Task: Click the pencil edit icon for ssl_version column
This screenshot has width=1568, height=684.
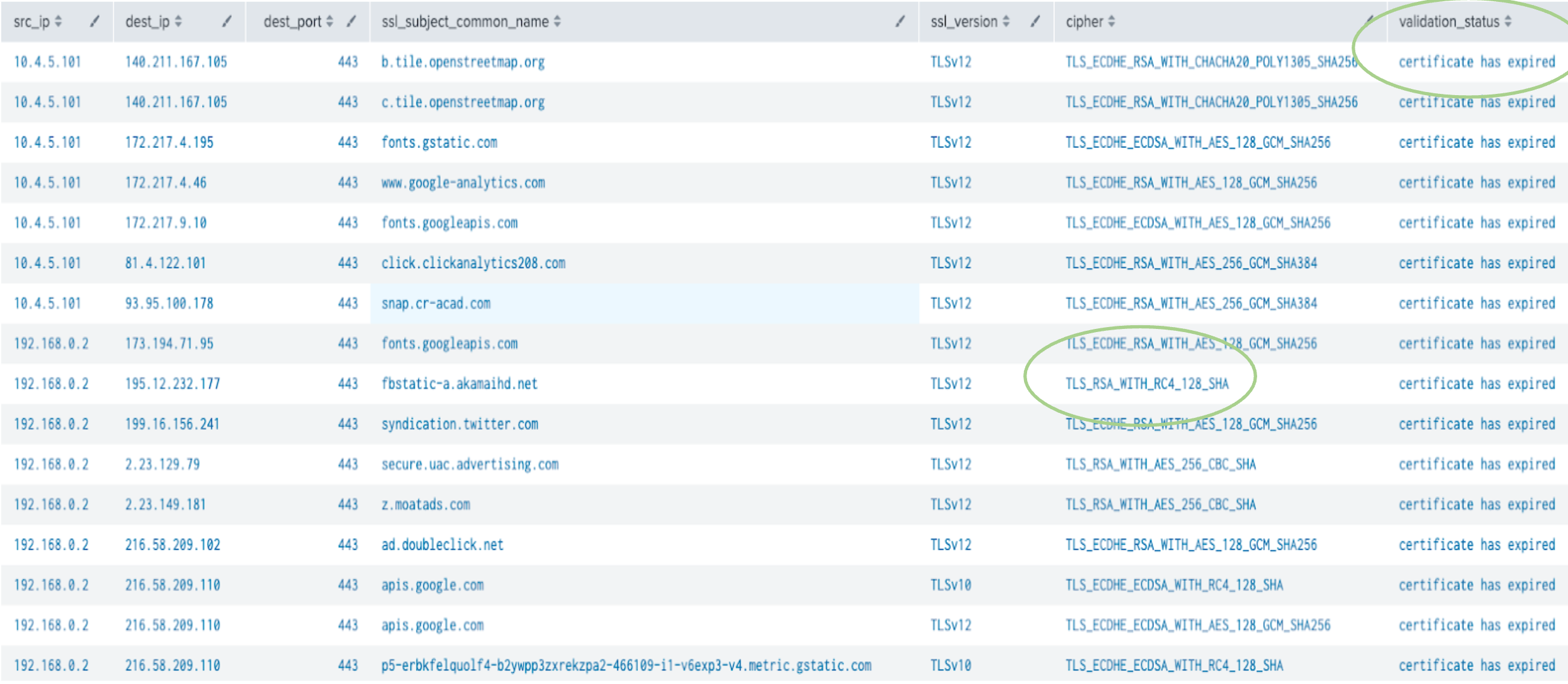Action: tap(1035, 21)
